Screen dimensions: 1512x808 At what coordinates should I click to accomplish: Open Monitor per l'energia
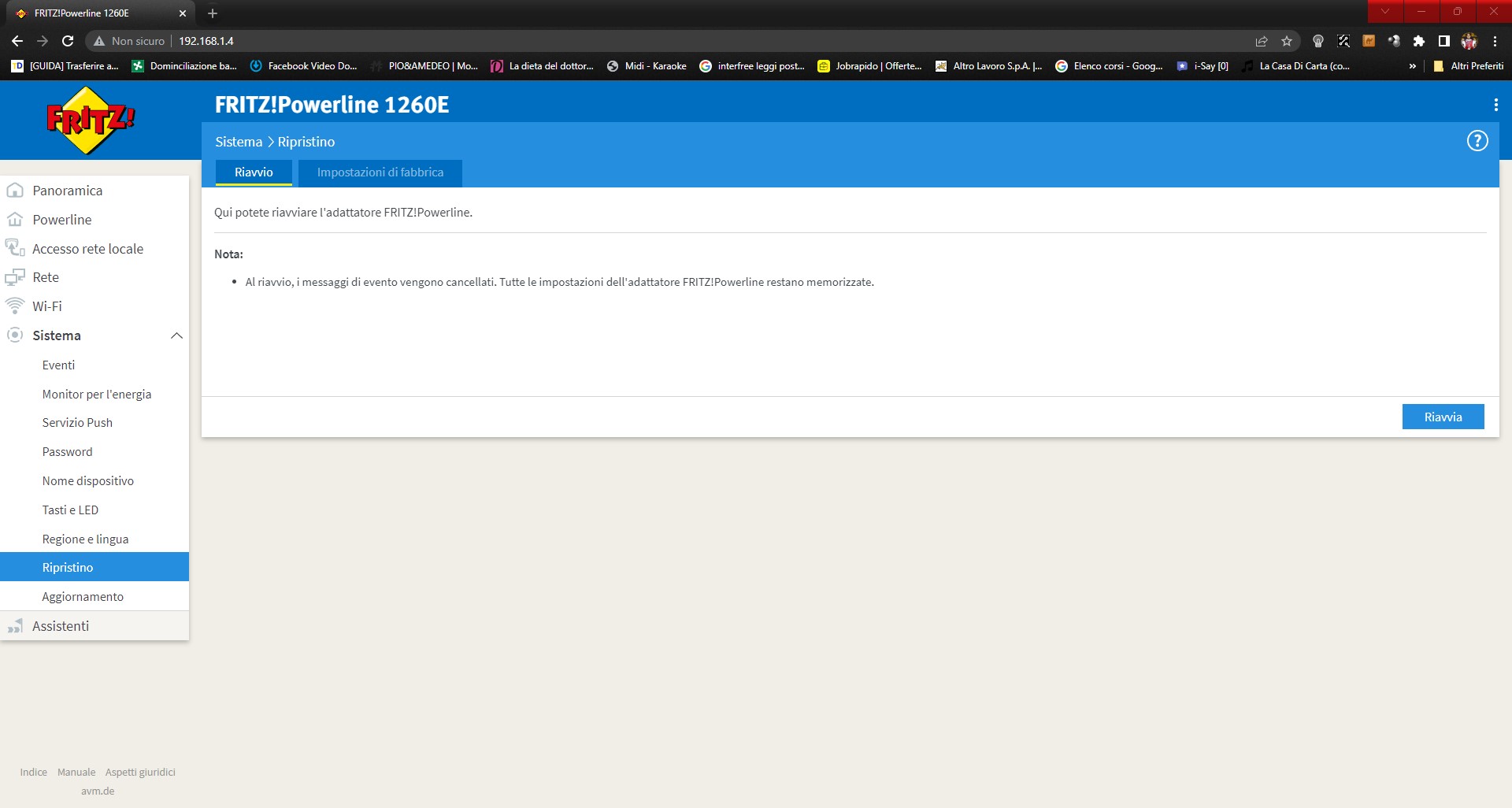(97, 394)
